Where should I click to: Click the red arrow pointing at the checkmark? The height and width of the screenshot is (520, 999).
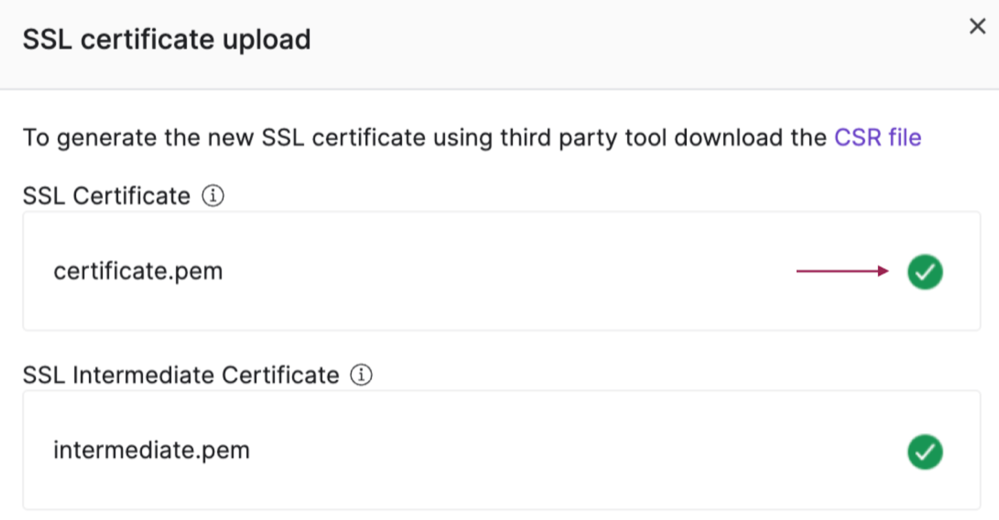coord(842,271)
